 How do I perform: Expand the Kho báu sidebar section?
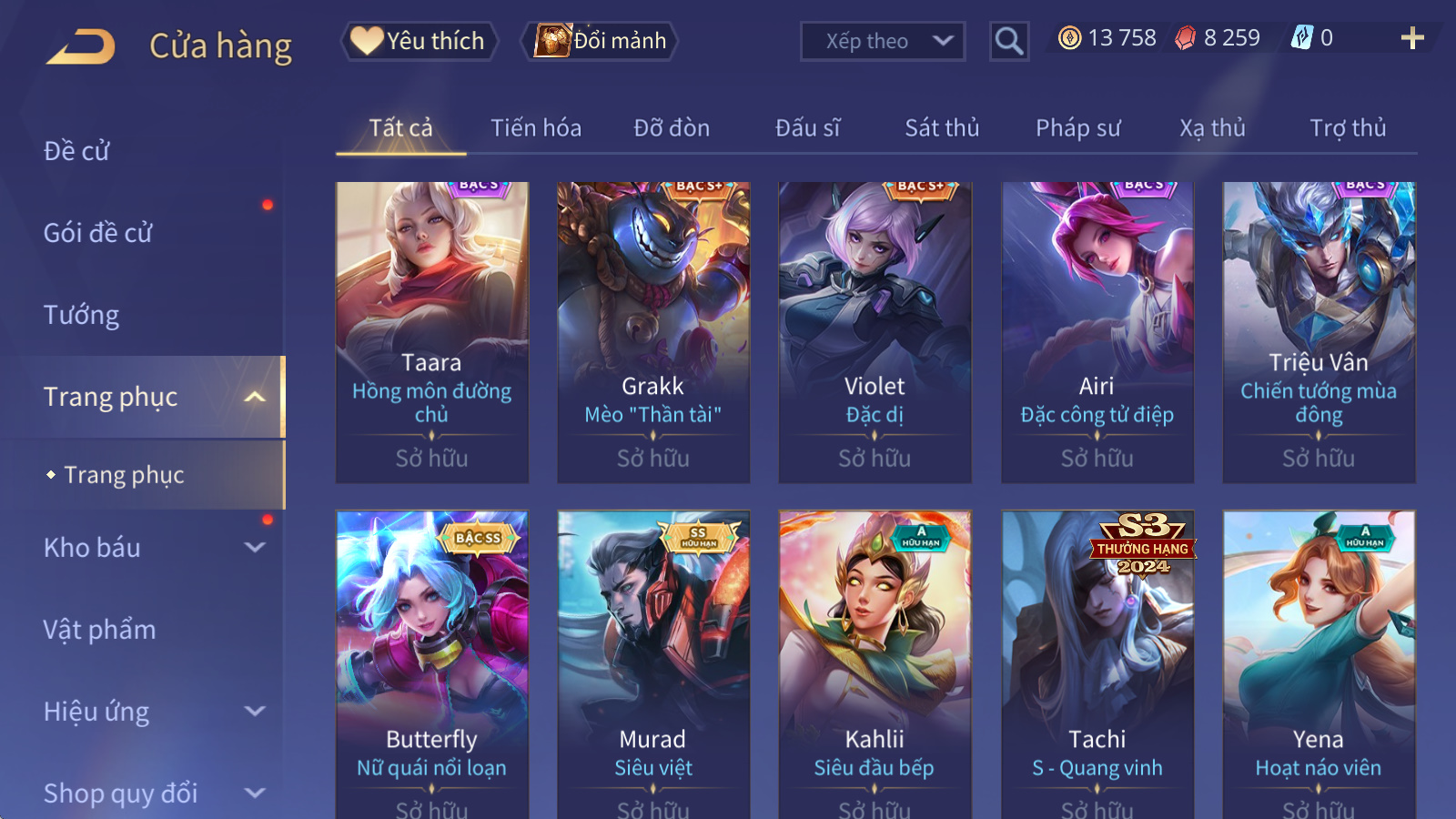coord(256,548)
